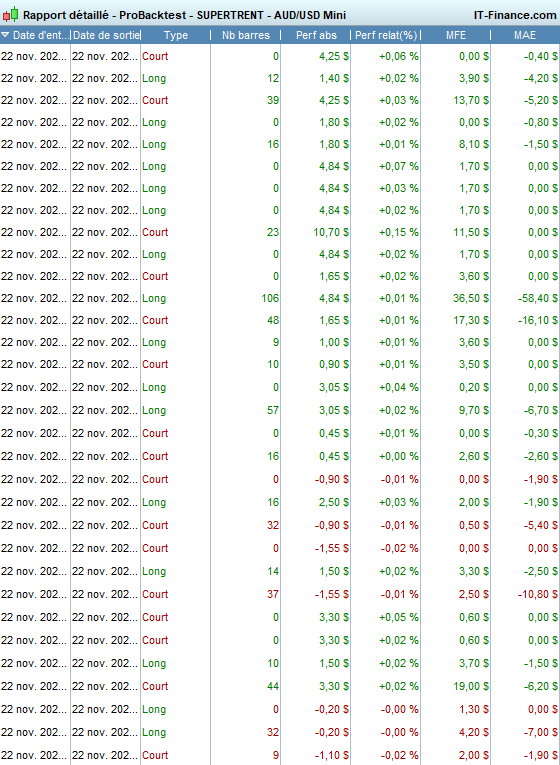Click the sort arrow beside Date d'ent header
This screenshot has height=765, width=560.
click(5, 35)
